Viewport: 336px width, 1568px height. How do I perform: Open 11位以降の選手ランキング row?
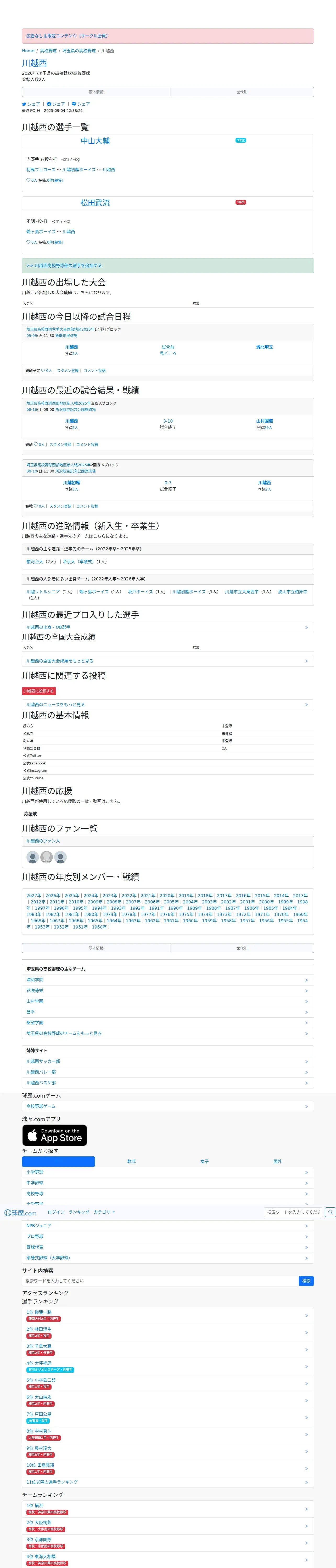(x=168, y=1482)
